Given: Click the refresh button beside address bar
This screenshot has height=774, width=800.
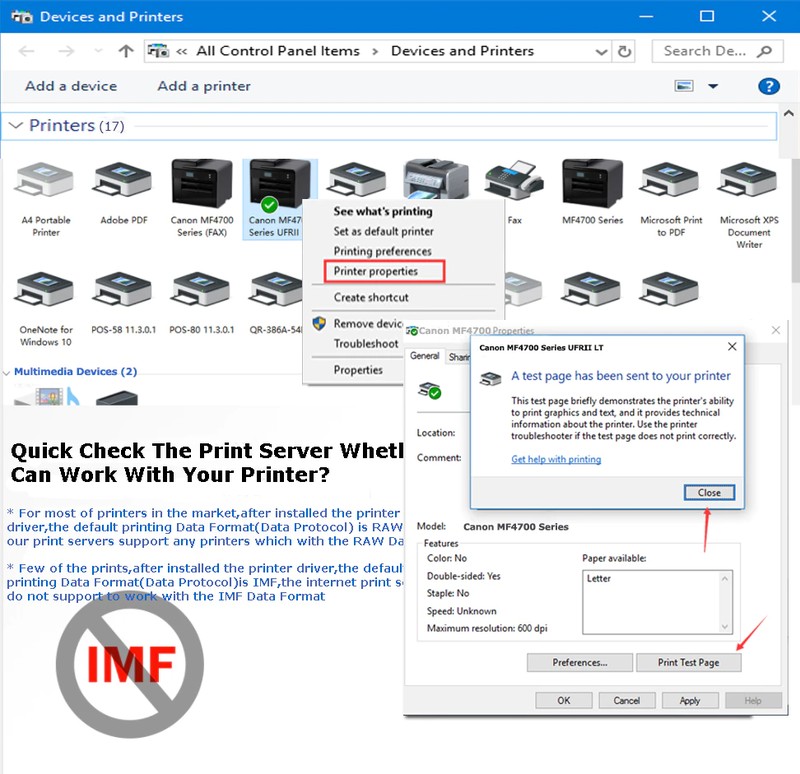Looking at the screenshot, I should tap(625, 51).
